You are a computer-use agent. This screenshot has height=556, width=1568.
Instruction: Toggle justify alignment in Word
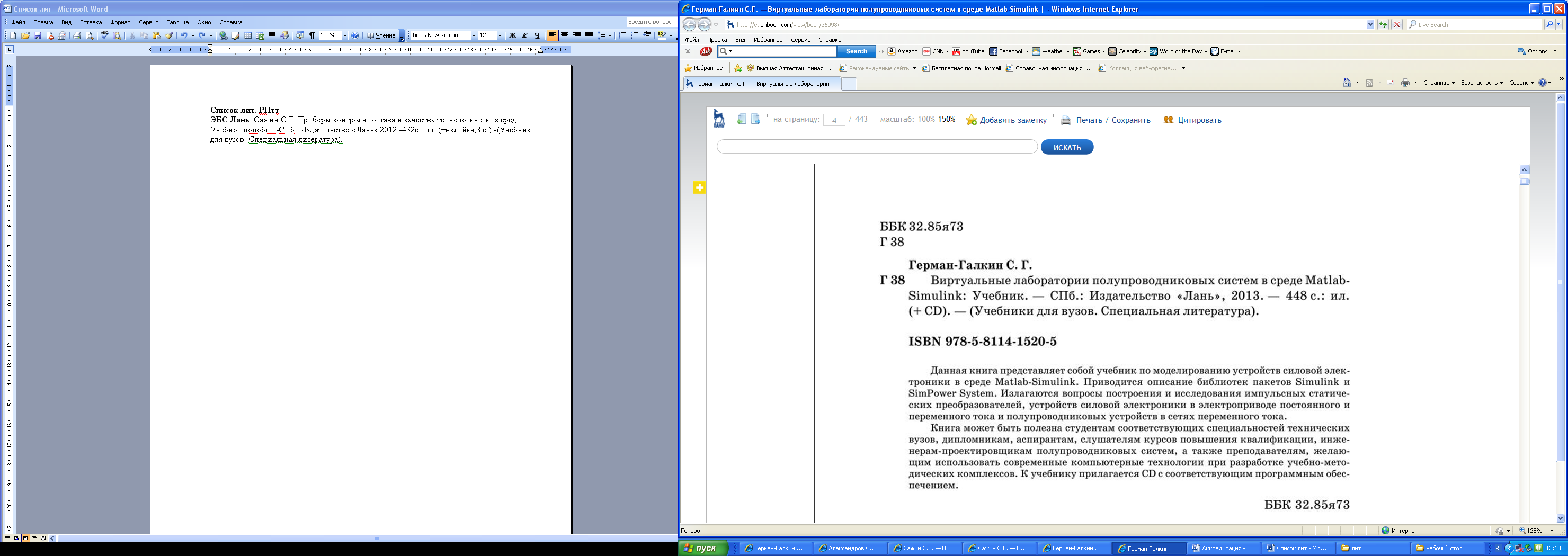[590, 35]
